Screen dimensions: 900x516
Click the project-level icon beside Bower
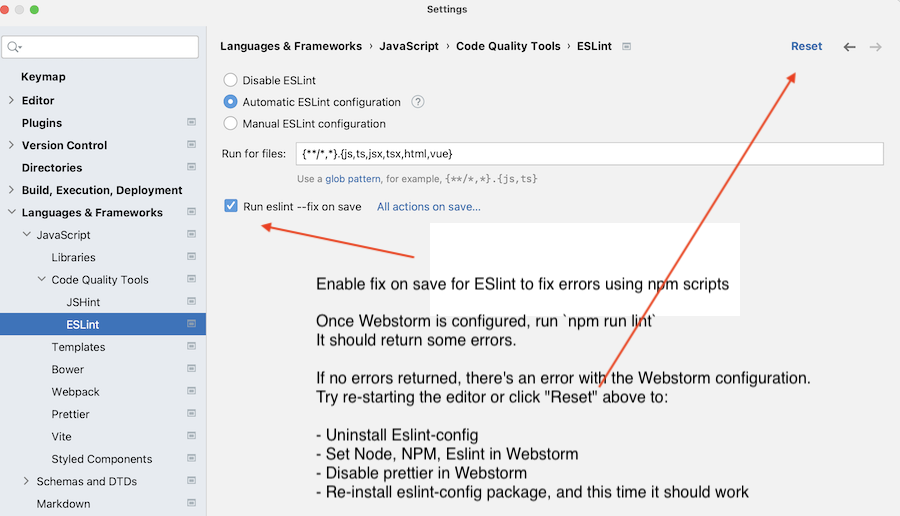(x=192, y=368)
